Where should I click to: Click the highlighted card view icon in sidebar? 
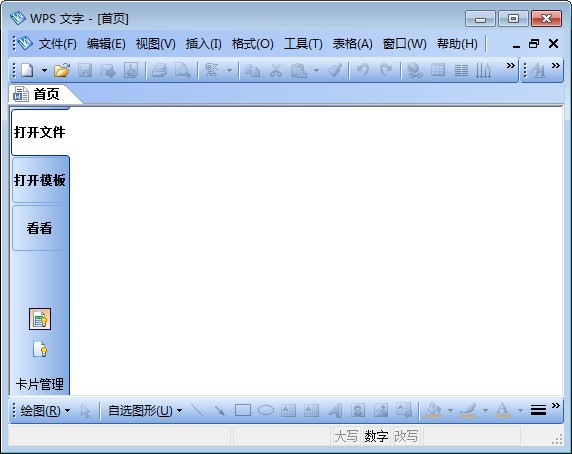(40, 319)
